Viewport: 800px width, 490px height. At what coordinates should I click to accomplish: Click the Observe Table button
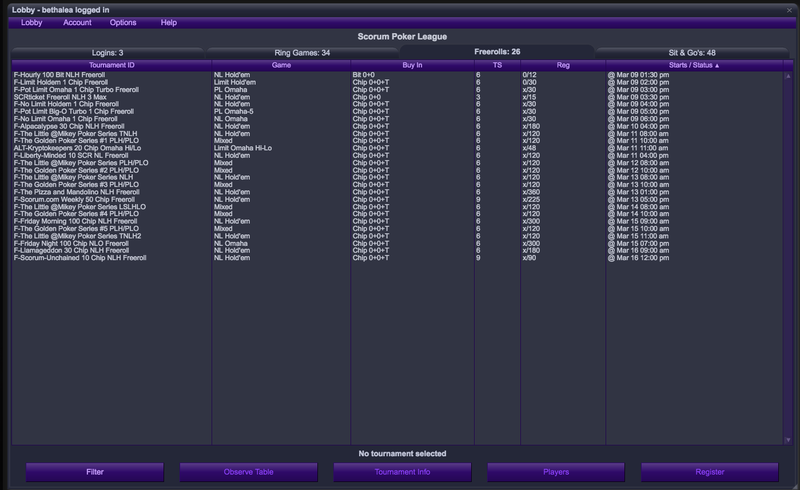pos(248,472)
